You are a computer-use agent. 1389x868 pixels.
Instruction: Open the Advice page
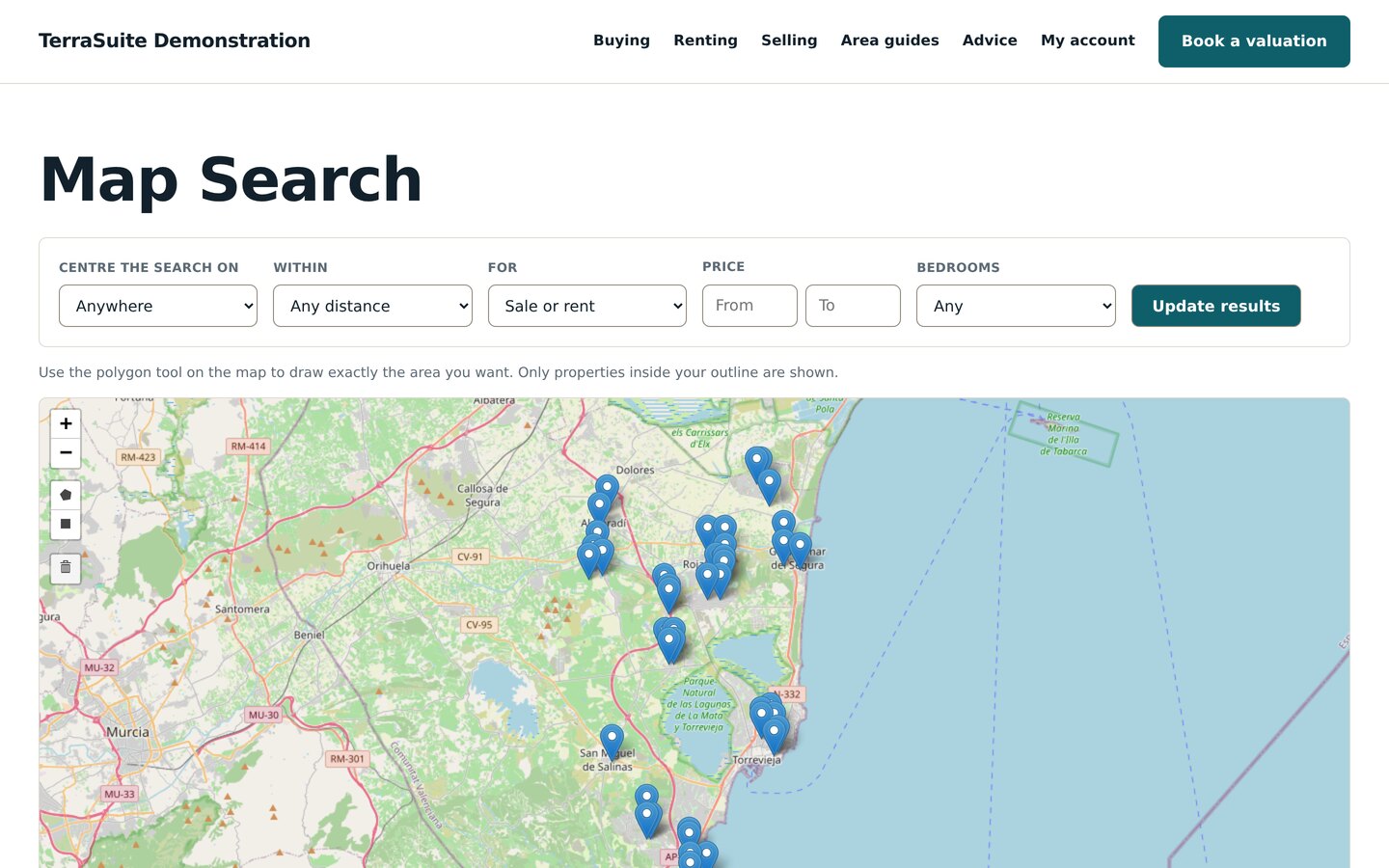point(990,41)
